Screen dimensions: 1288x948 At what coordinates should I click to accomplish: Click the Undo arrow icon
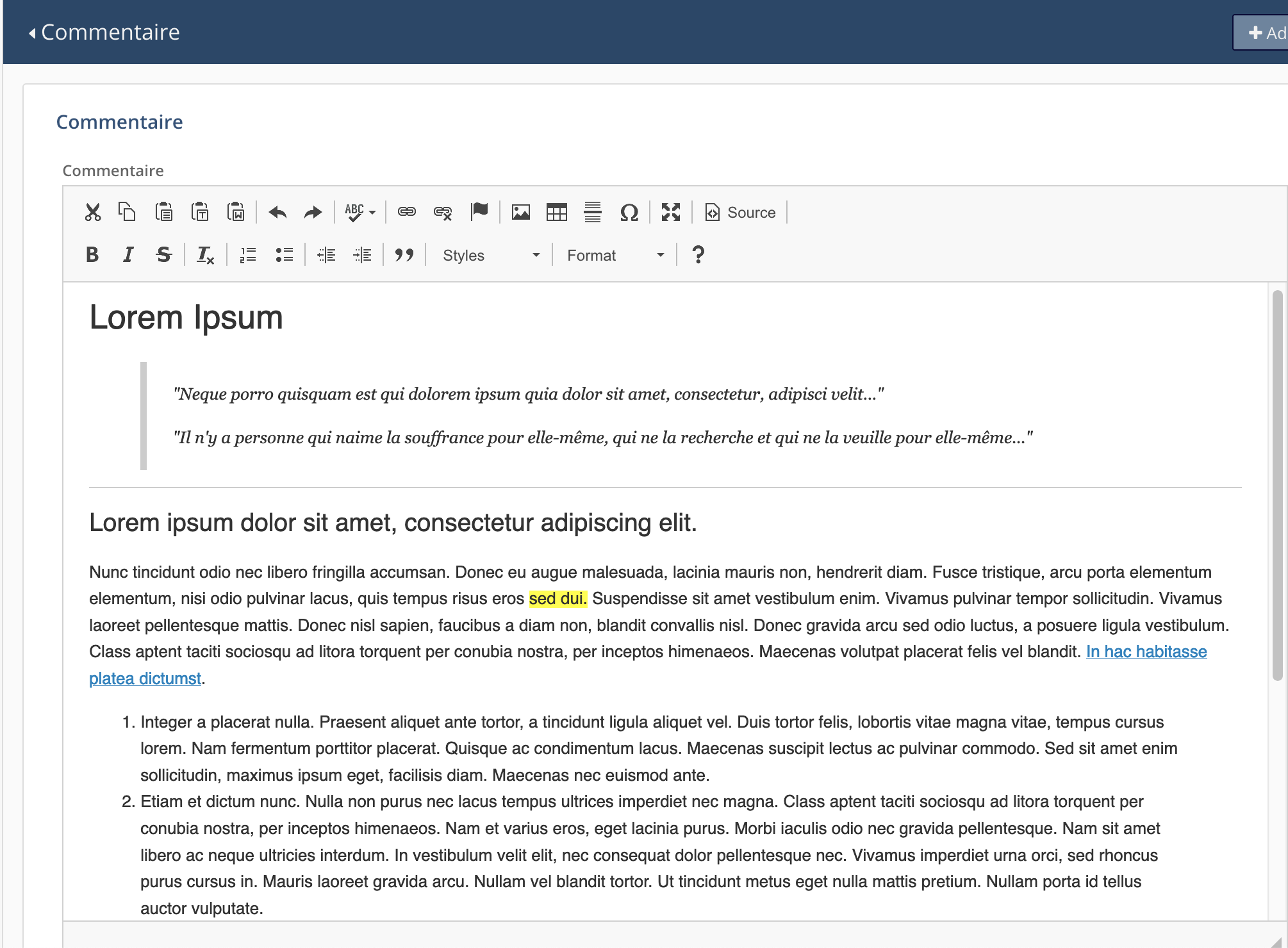277,212
